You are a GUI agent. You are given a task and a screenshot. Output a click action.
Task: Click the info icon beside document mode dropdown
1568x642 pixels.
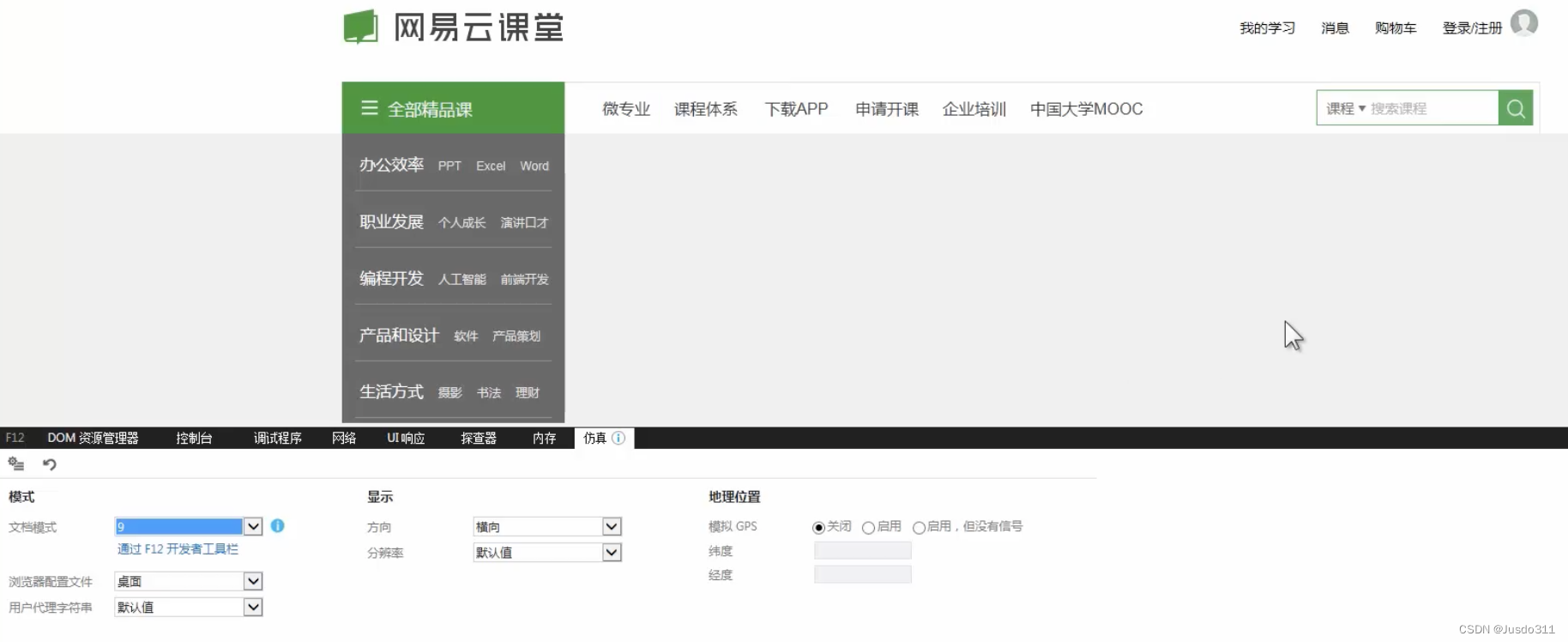click(x=278, y=525)
